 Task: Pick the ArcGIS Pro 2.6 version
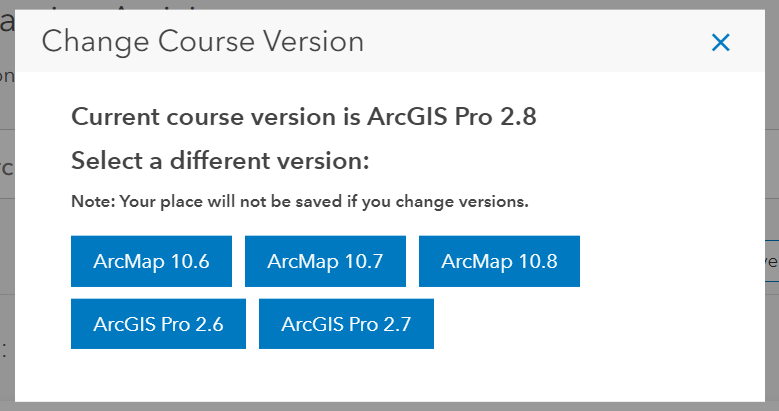click(158, 323)
